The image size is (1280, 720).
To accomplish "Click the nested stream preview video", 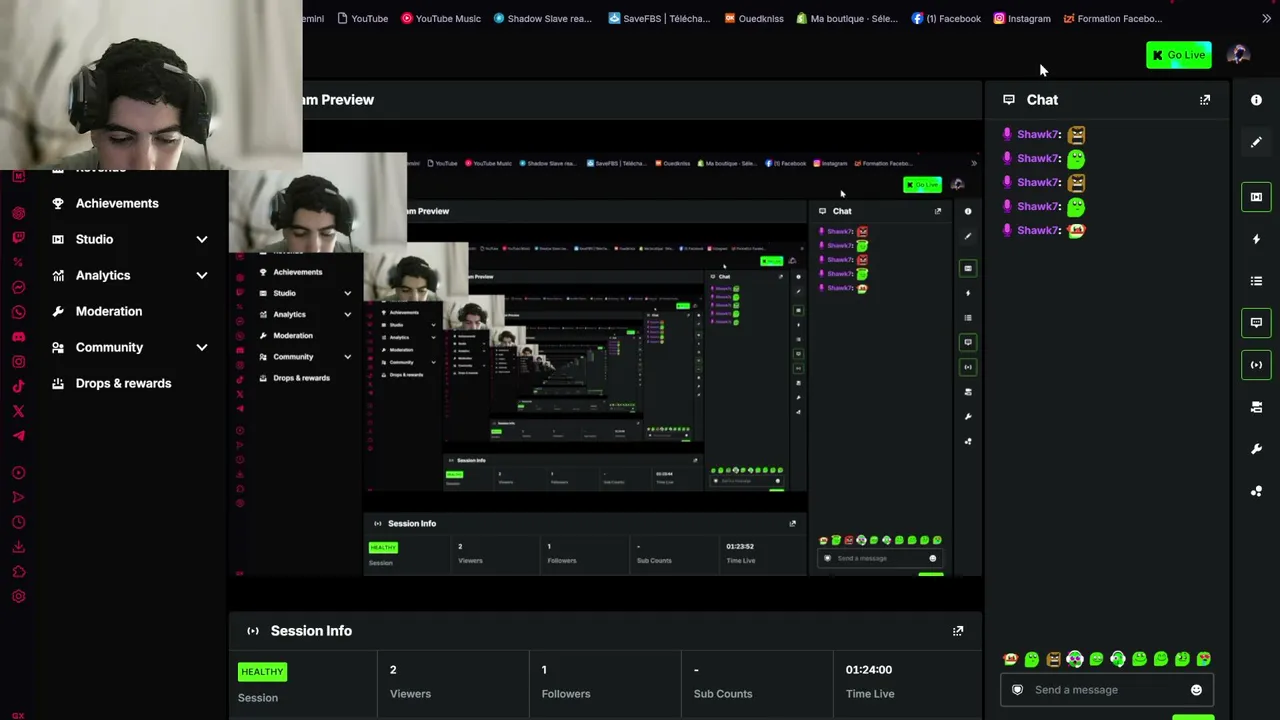I will click(x=605, y=363).
